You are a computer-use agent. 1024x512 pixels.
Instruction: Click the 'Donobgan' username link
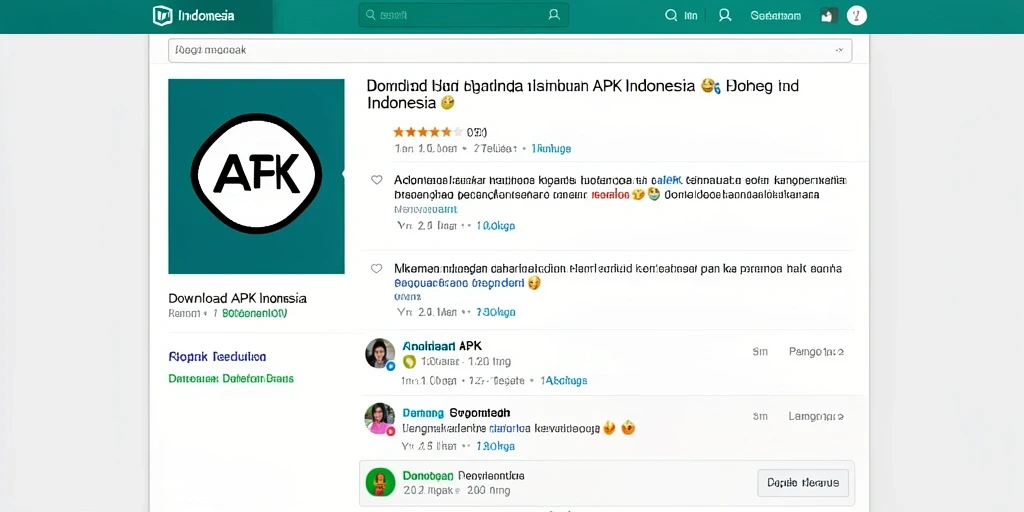point(427,475)
